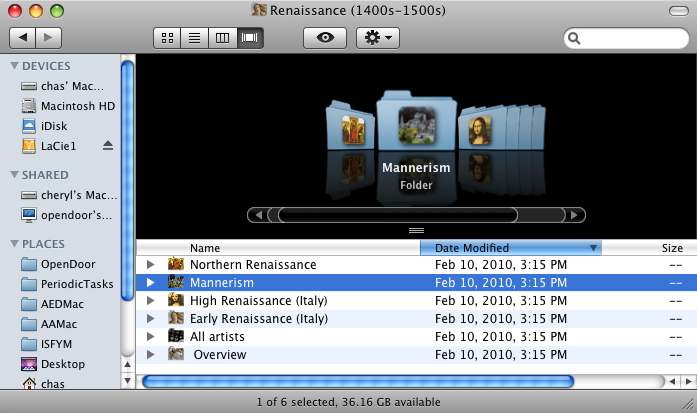Select the Northern Renaissance folder icon
The image size is (697, 413).
176,264
